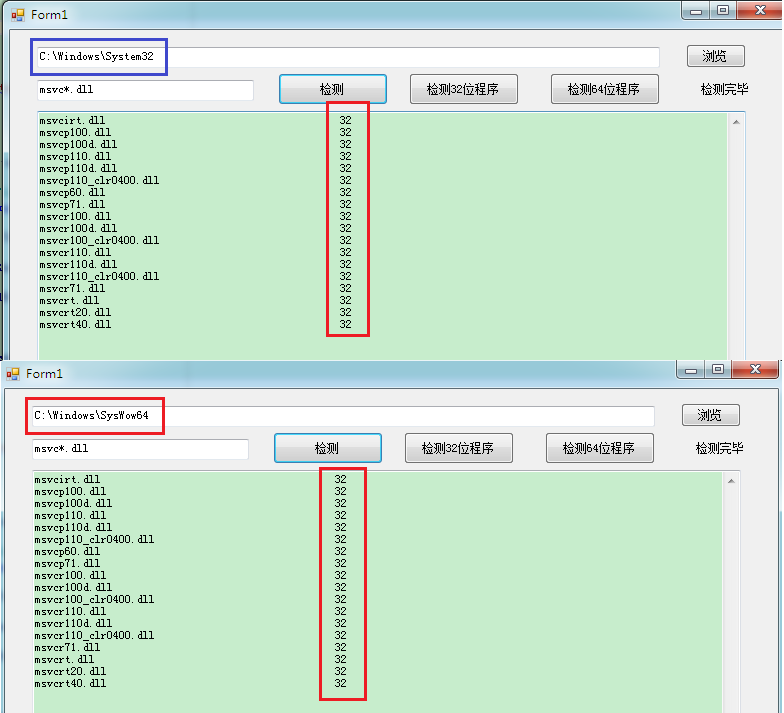Select msvcp110d.dll in the upper window list
784x713 pixels.
78,168
